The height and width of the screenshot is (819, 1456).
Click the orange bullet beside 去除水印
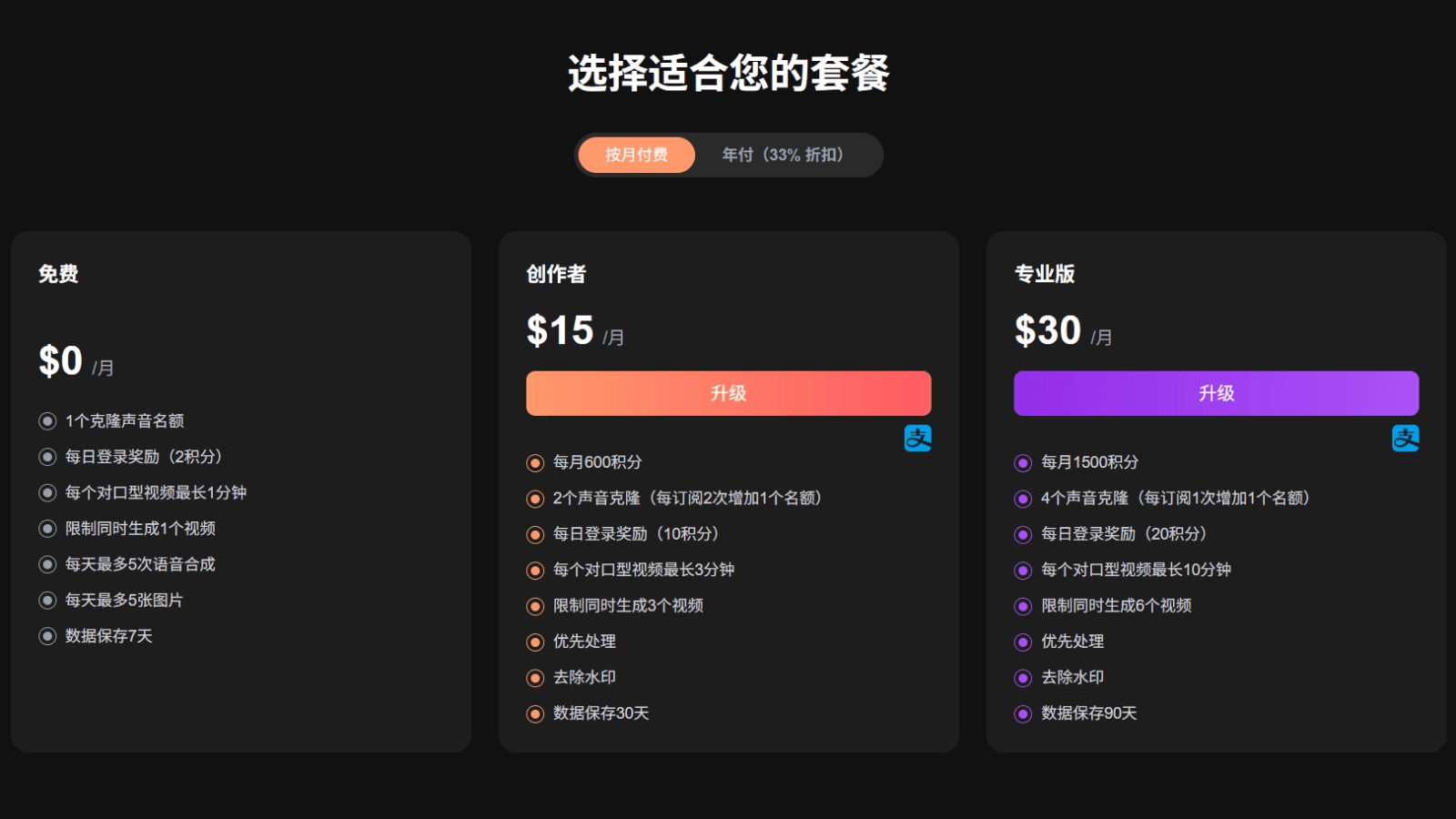[x=535, y=678]
